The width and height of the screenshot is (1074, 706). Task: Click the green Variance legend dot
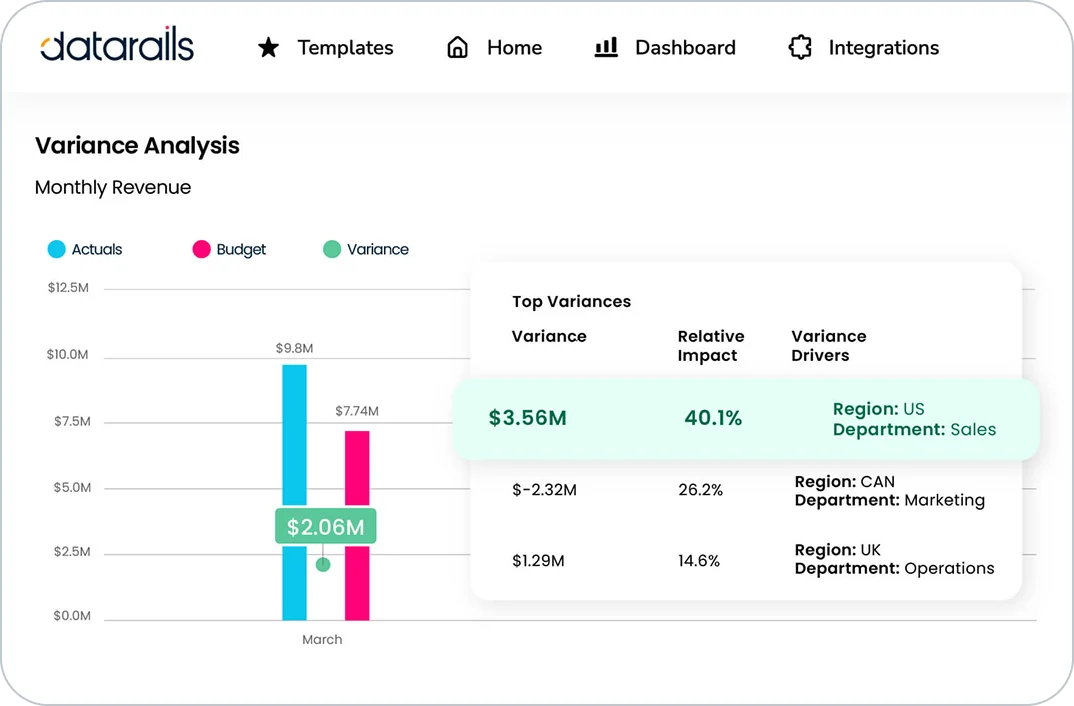click(x=331, y=249)
